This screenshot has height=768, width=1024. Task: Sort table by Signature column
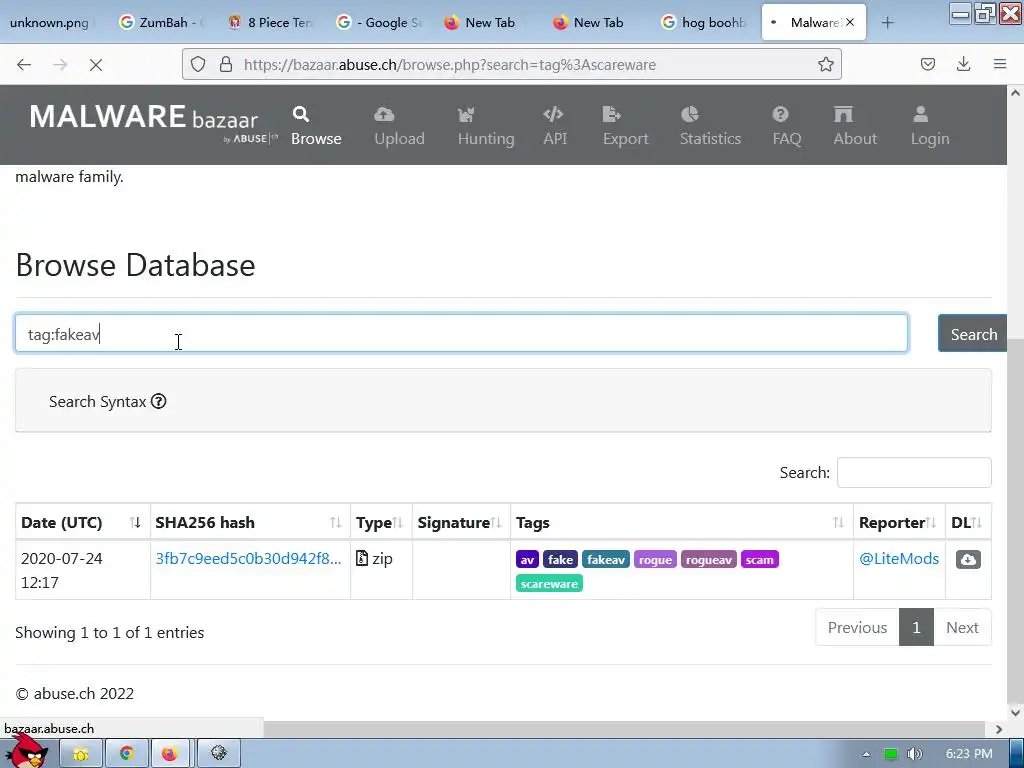pyautogui.click(x=461, y=522)
